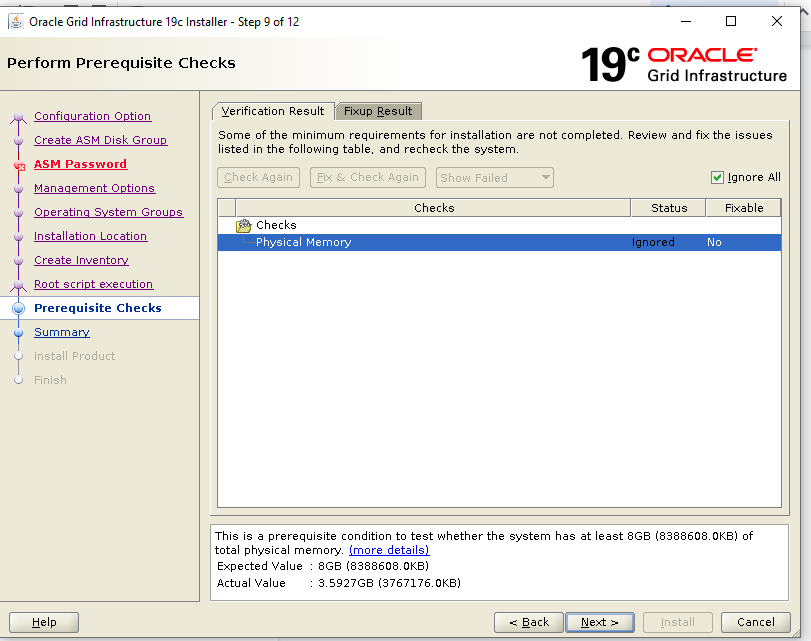Click the Fix & Check Again button
Screen dimensions: 811x641
pos(368,177)
